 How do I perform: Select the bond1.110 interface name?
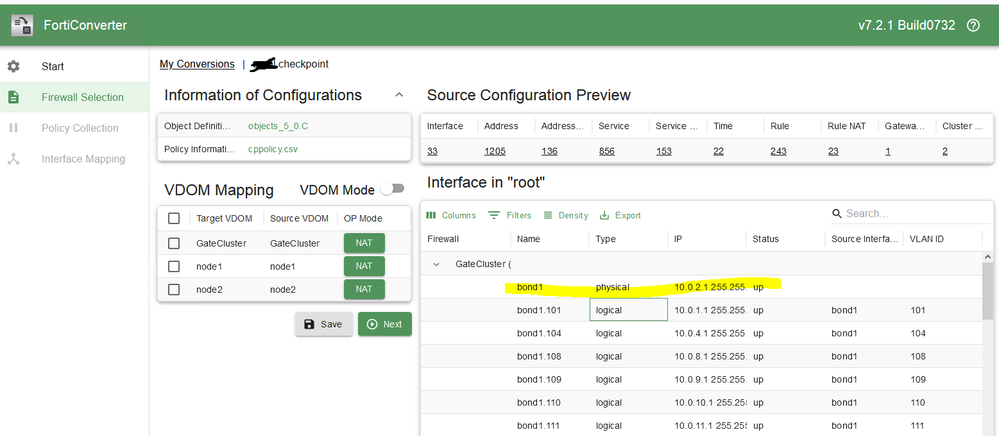point(539,403)
